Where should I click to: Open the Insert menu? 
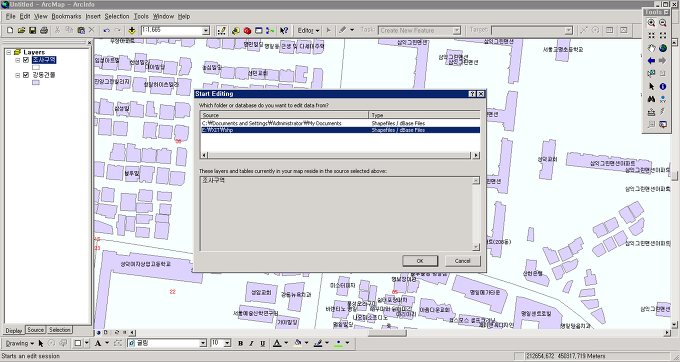pos(93,16)
